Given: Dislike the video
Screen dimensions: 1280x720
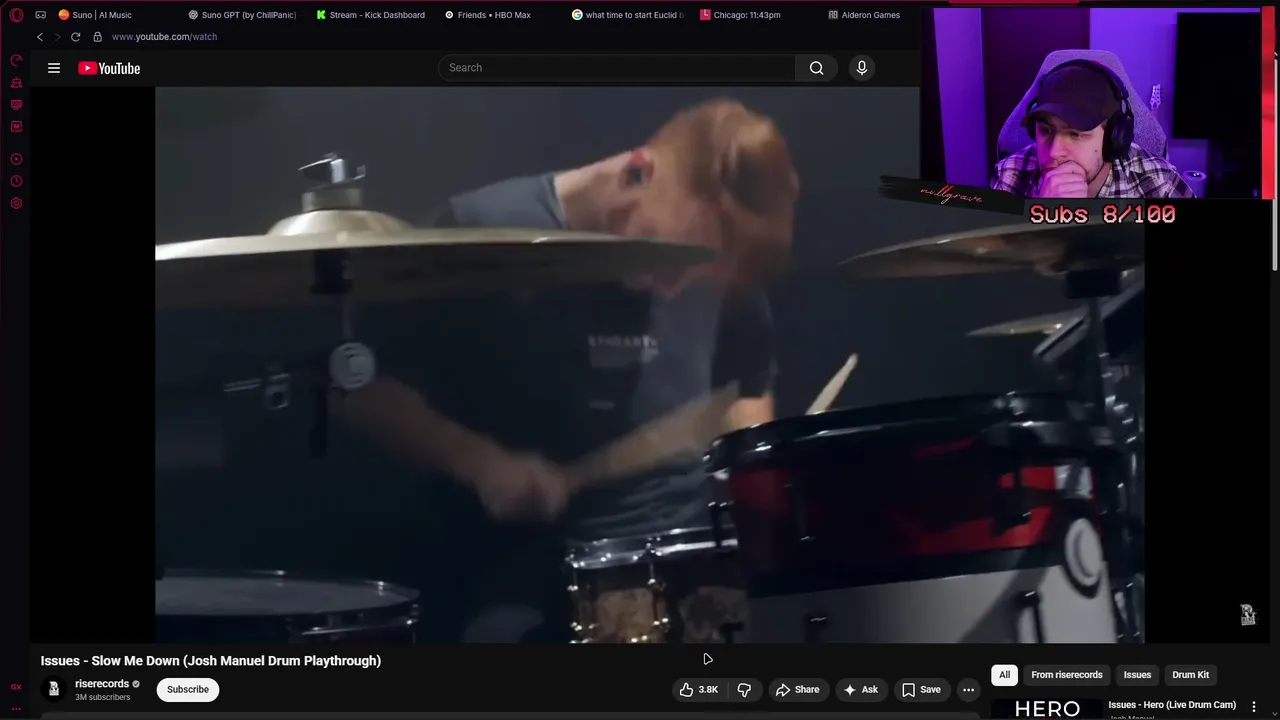Looking at the screenshot, I should coord(744,689).
